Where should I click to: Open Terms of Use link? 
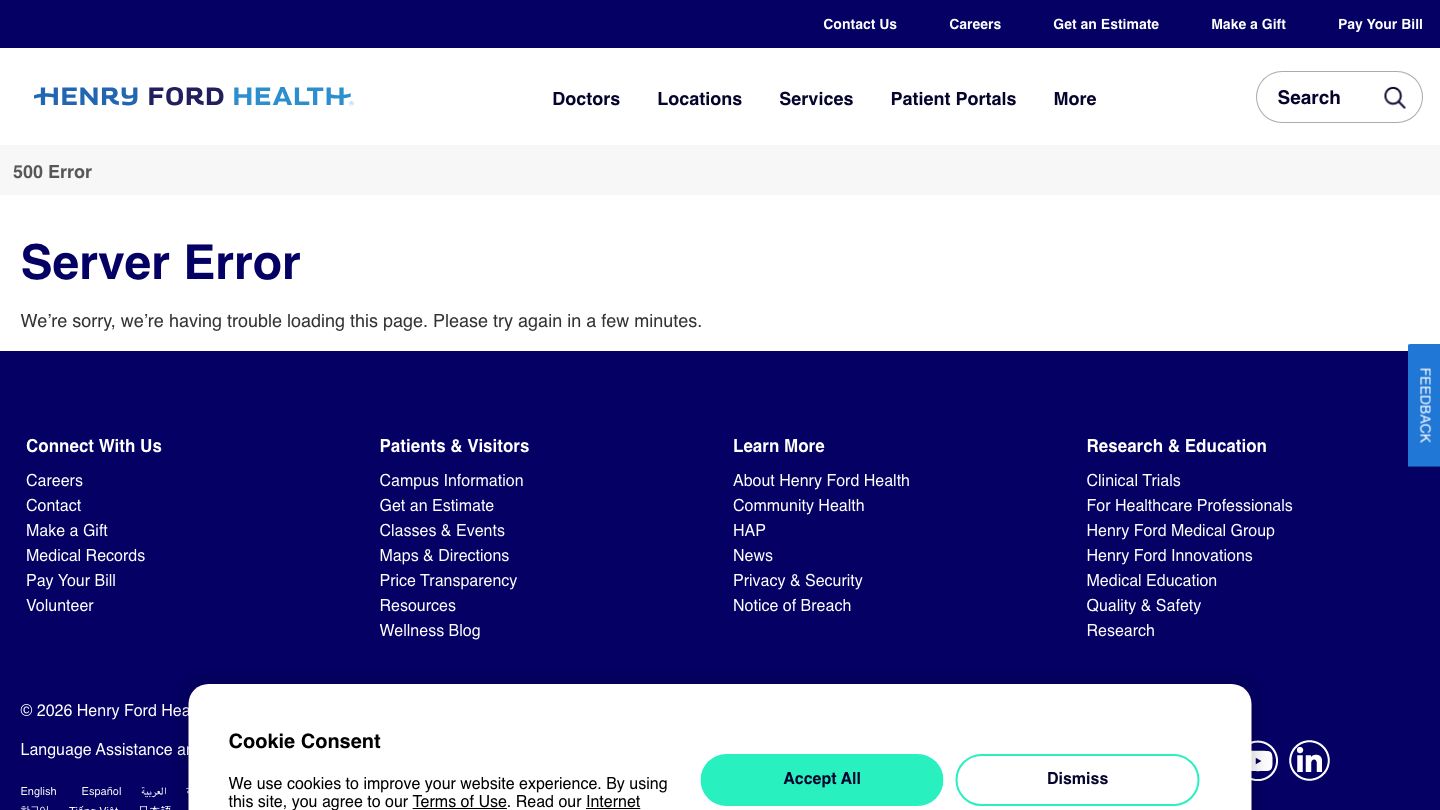pyautogui.click(x=459, y=801)
